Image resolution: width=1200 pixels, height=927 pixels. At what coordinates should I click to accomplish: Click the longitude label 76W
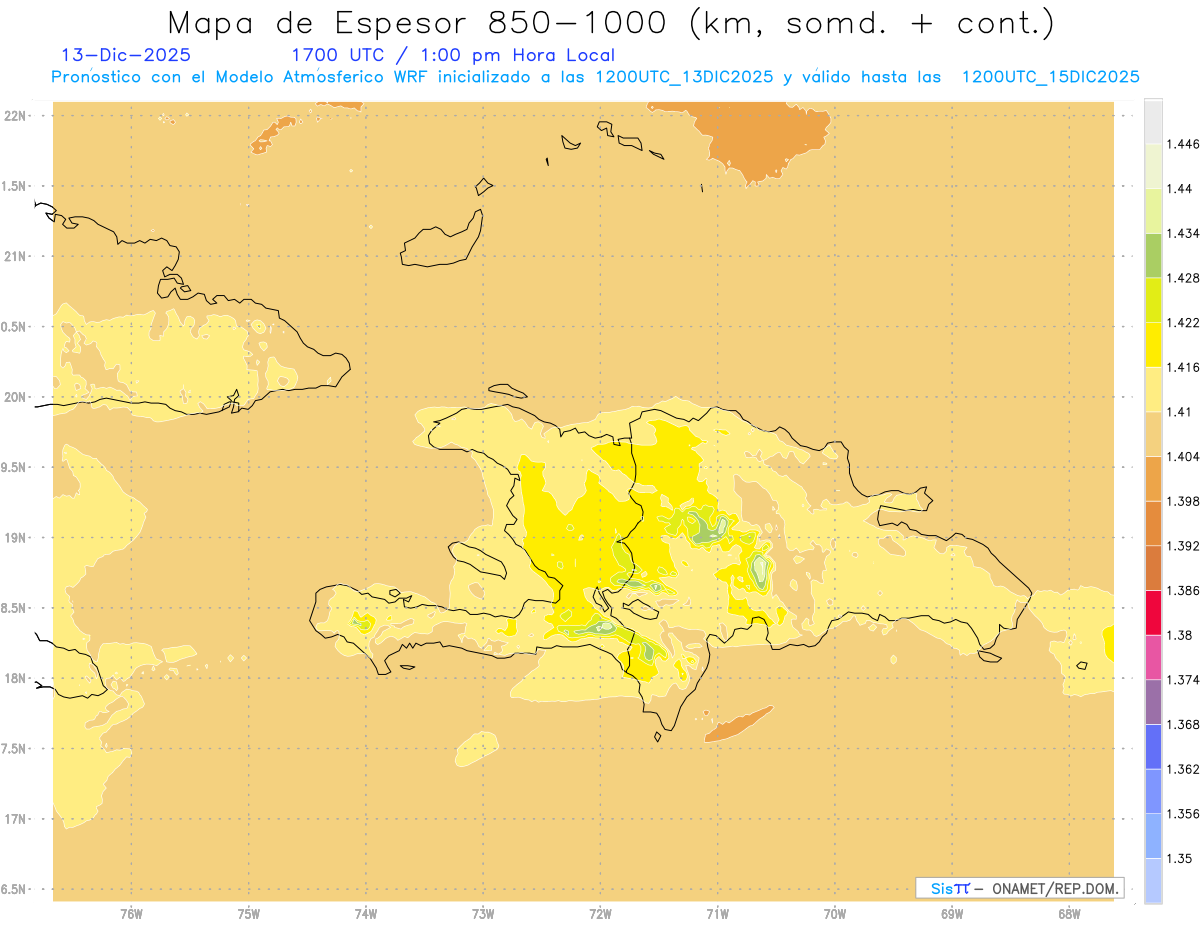point(131,913)
